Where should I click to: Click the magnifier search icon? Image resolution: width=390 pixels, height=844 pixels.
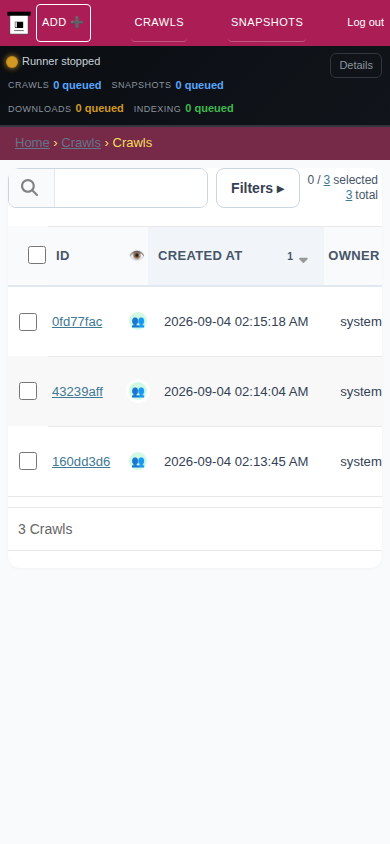click(30, 188)
